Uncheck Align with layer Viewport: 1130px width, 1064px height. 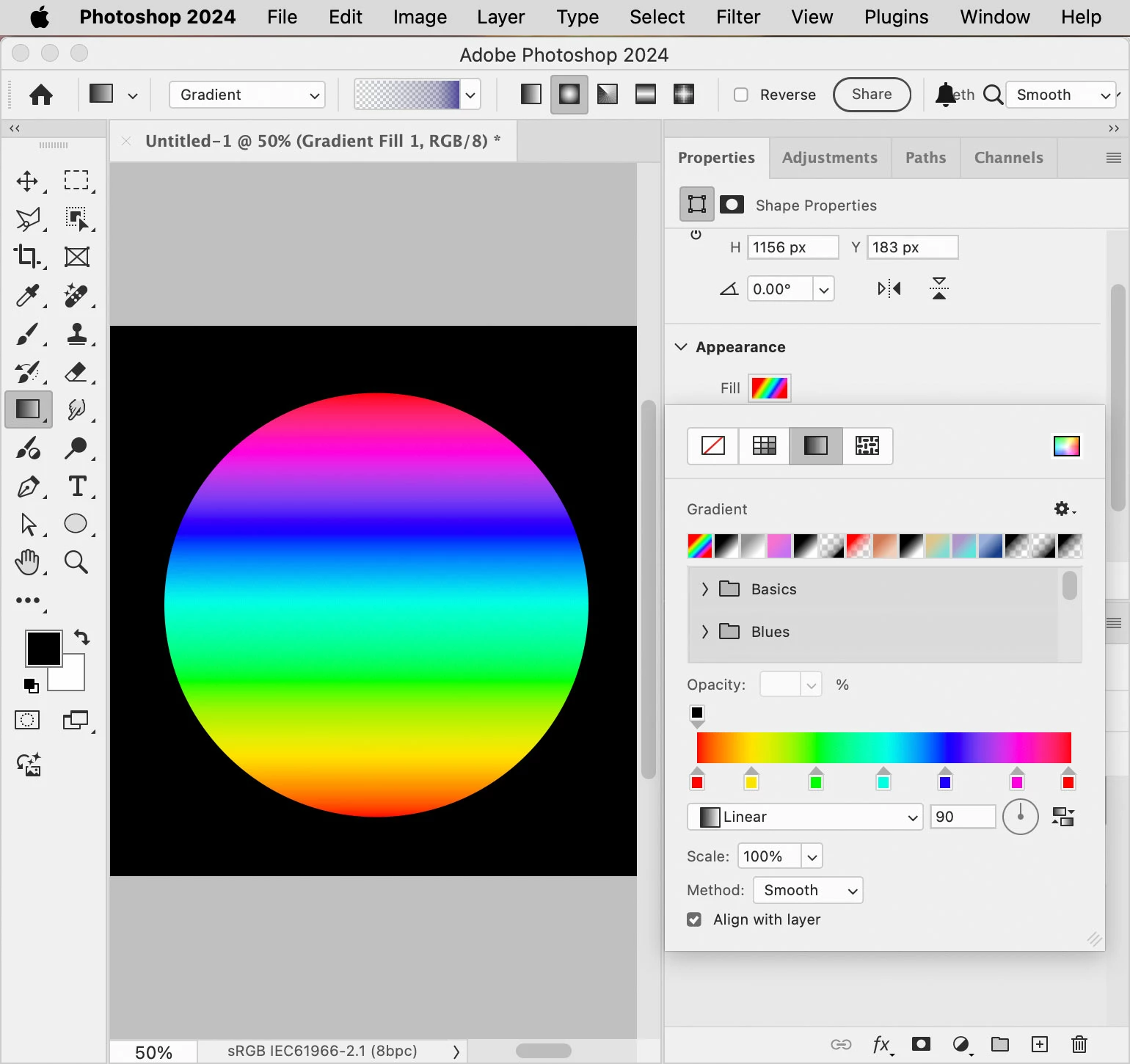(694, 919)
